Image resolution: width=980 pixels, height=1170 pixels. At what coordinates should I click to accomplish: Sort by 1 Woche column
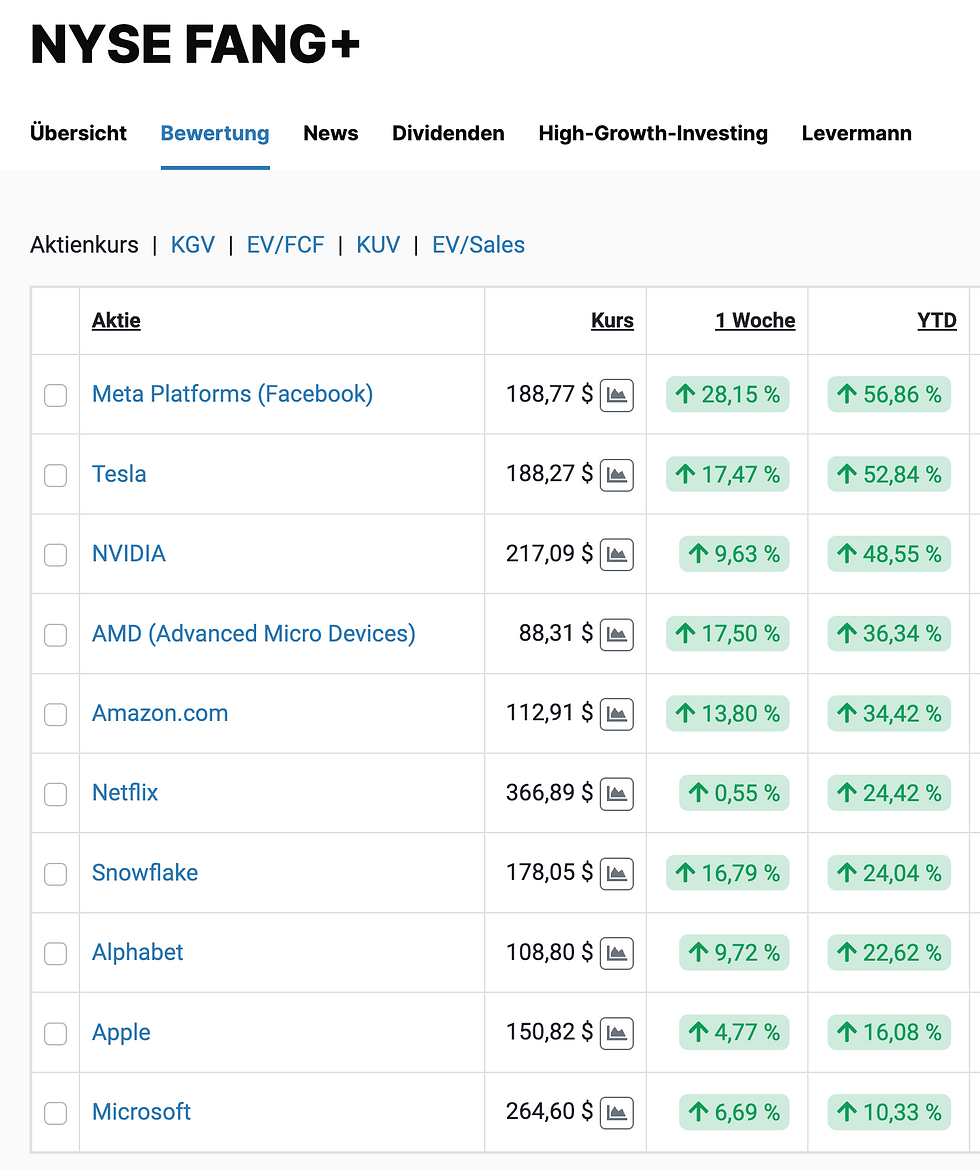pyautogui.click(x=755, y=320)
